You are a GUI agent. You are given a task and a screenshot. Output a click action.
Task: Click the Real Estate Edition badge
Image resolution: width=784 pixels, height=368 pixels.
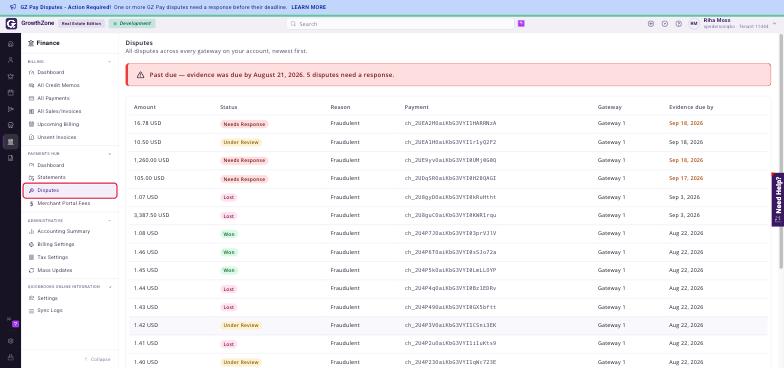[x=81, y=24]
